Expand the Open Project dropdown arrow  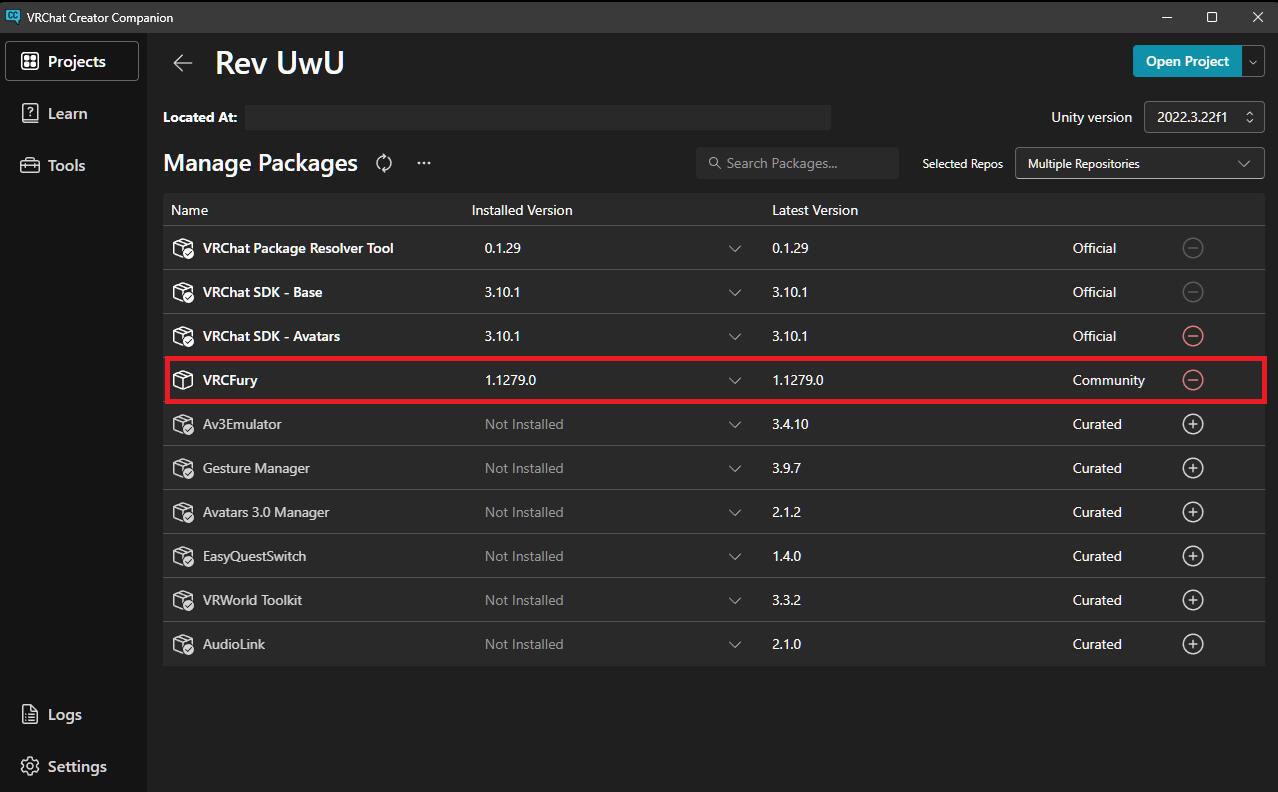1254,61
